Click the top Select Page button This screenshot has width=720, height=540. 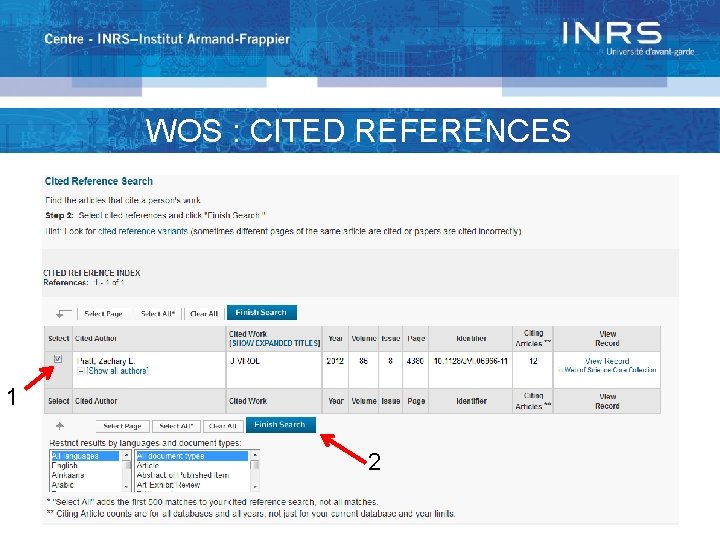[103, 314]
